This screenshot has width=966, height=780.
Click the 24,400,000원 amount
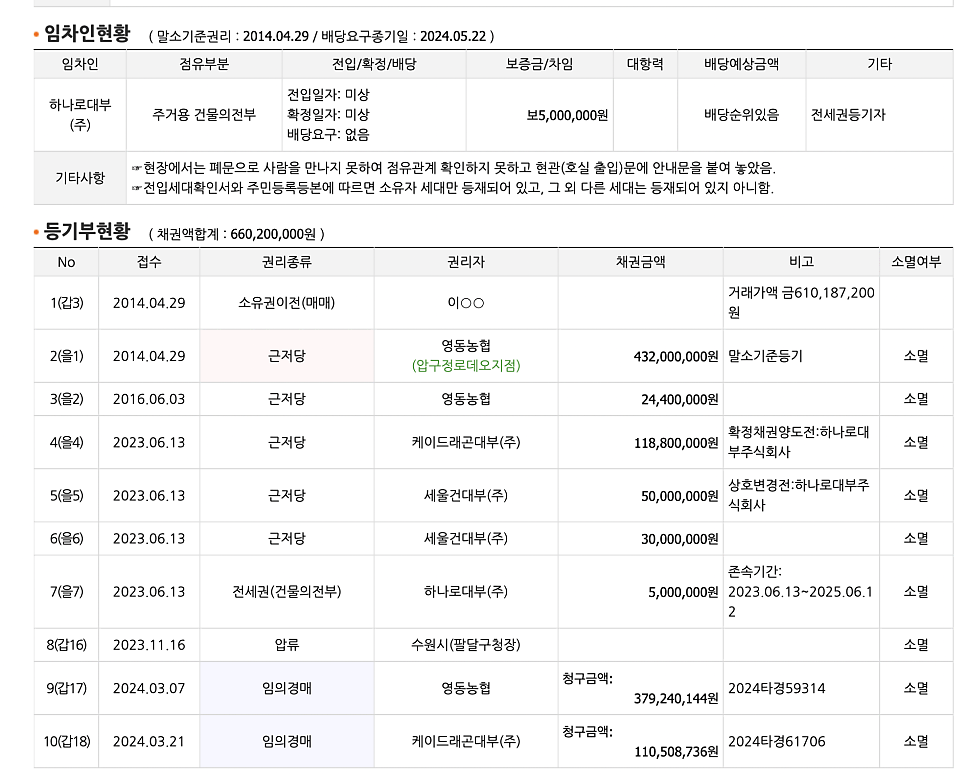click(x=680, y=400)
